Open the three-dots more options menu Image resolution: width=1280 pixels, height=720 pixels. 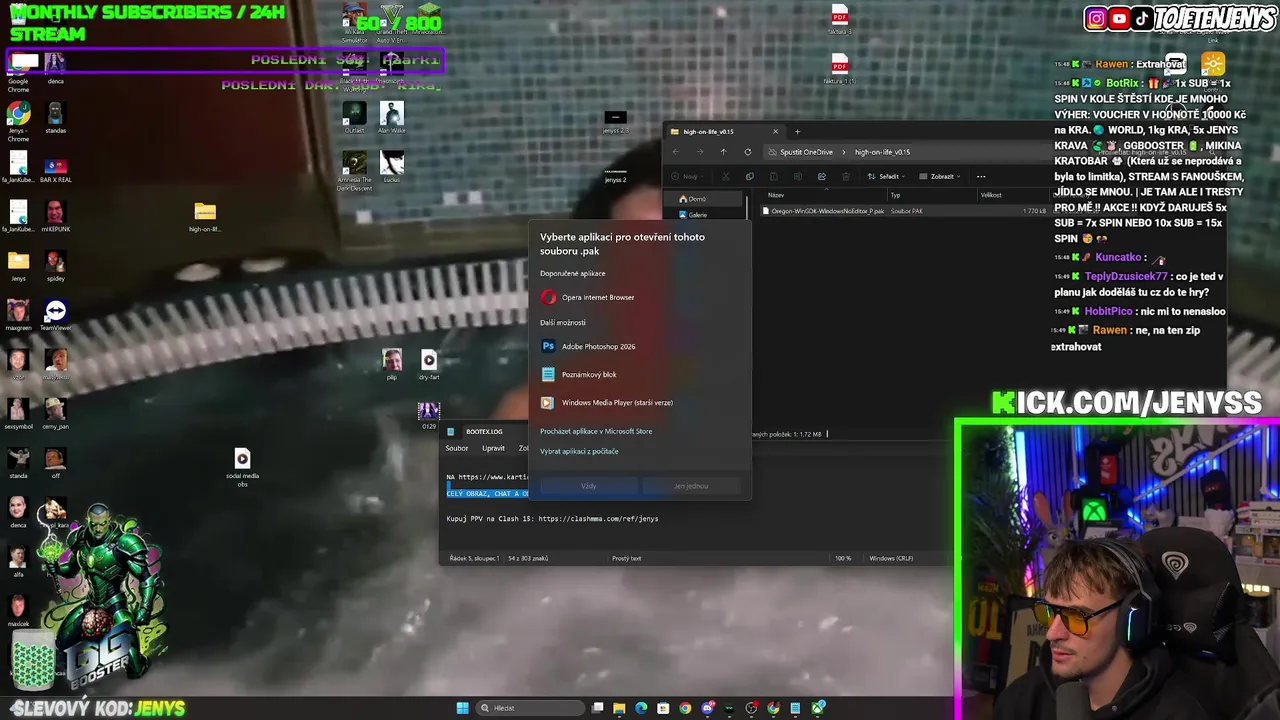[x=981, y=176]
